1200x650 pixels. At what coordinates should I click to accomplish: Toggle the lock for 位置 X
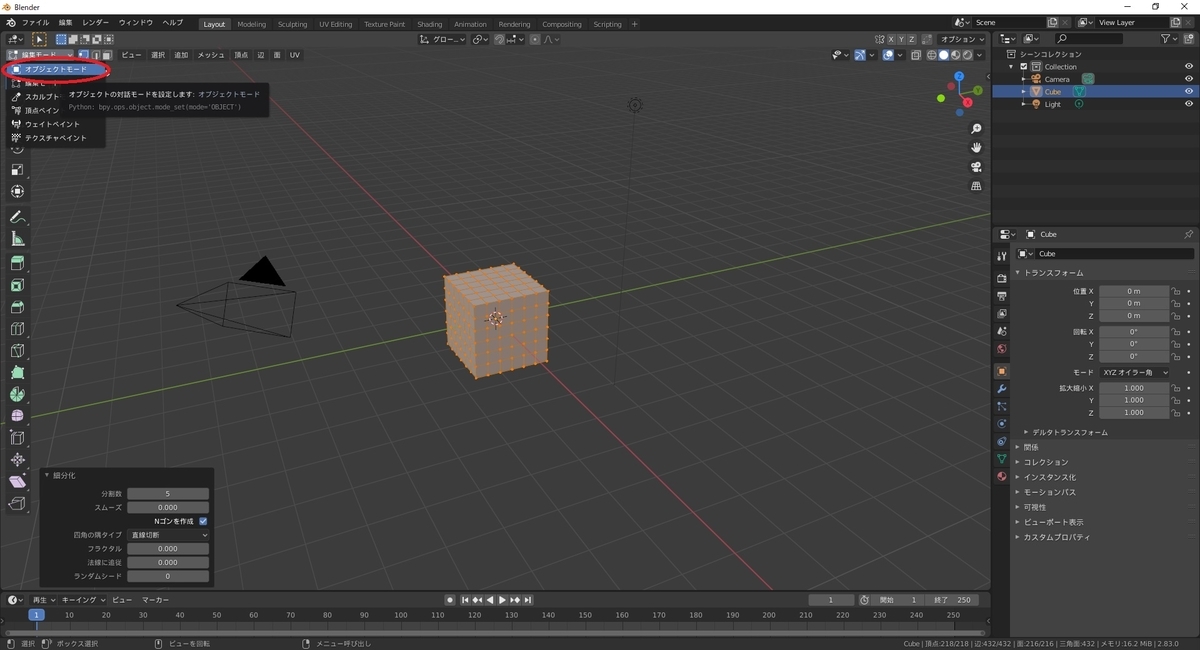pos(1176,291)
